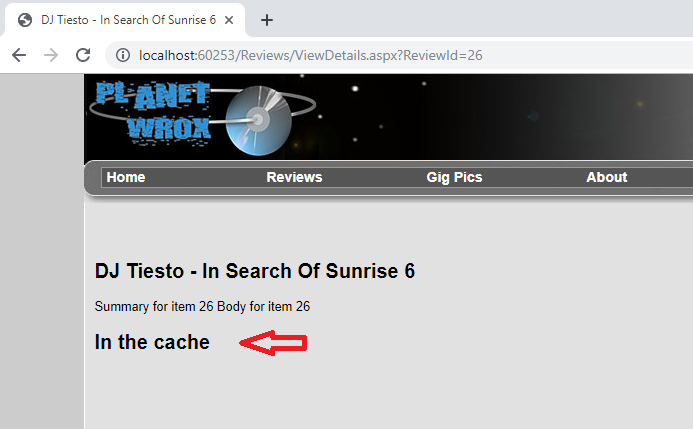Go to the Home menu item

coord(126,177)
